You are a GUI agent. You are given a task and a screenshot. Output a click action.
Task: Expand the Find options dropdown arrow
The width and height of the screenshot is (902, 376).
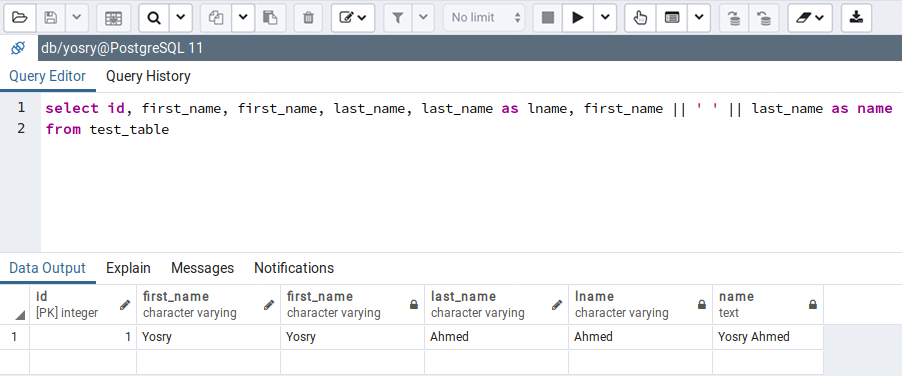click(x=181, y=18)
